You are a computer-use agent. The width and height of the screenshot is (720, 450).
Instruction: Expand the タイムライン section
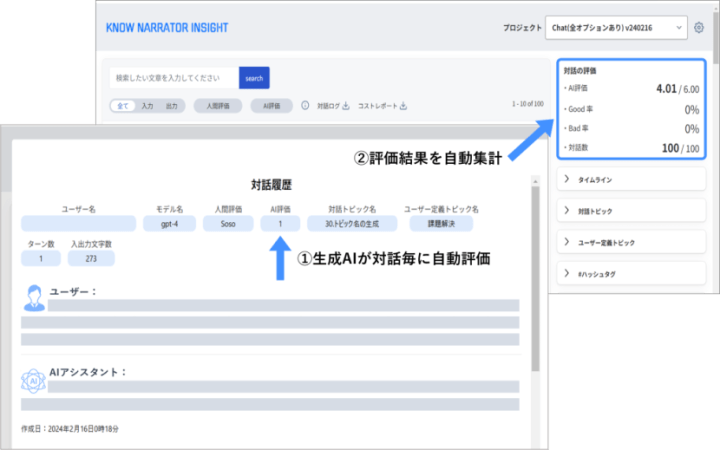coord(631,179)
